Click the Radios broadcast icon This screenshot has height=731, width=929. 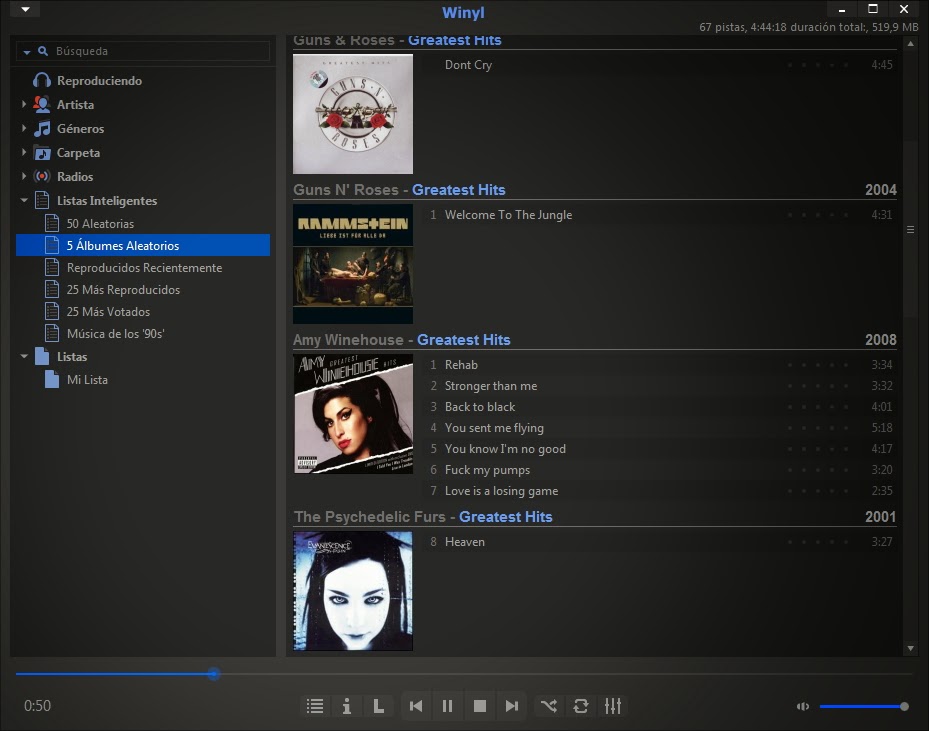41,177
